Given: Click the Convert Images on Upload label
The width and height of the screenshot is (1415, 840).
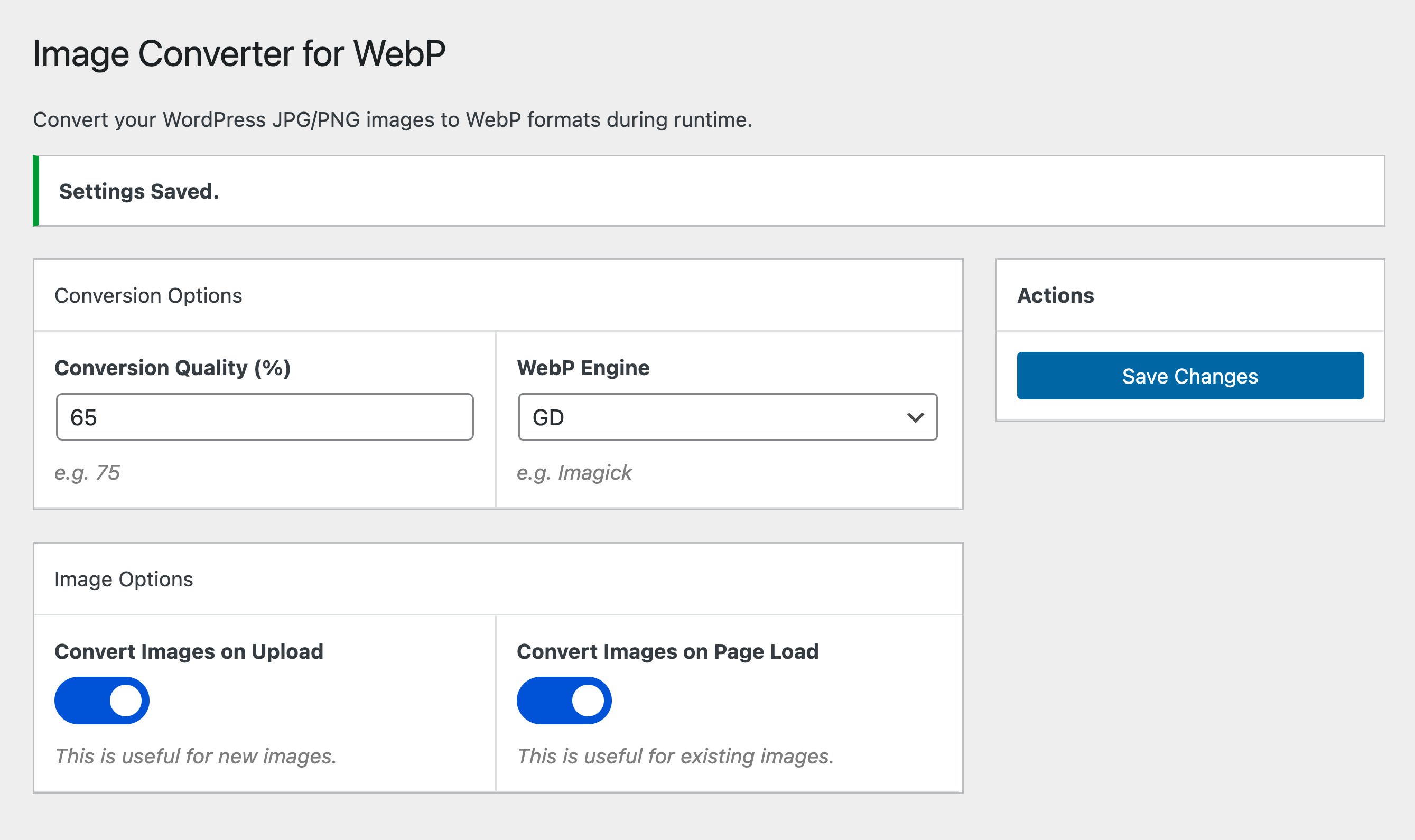Looking at the screenshot, I should tap(189, 651).
